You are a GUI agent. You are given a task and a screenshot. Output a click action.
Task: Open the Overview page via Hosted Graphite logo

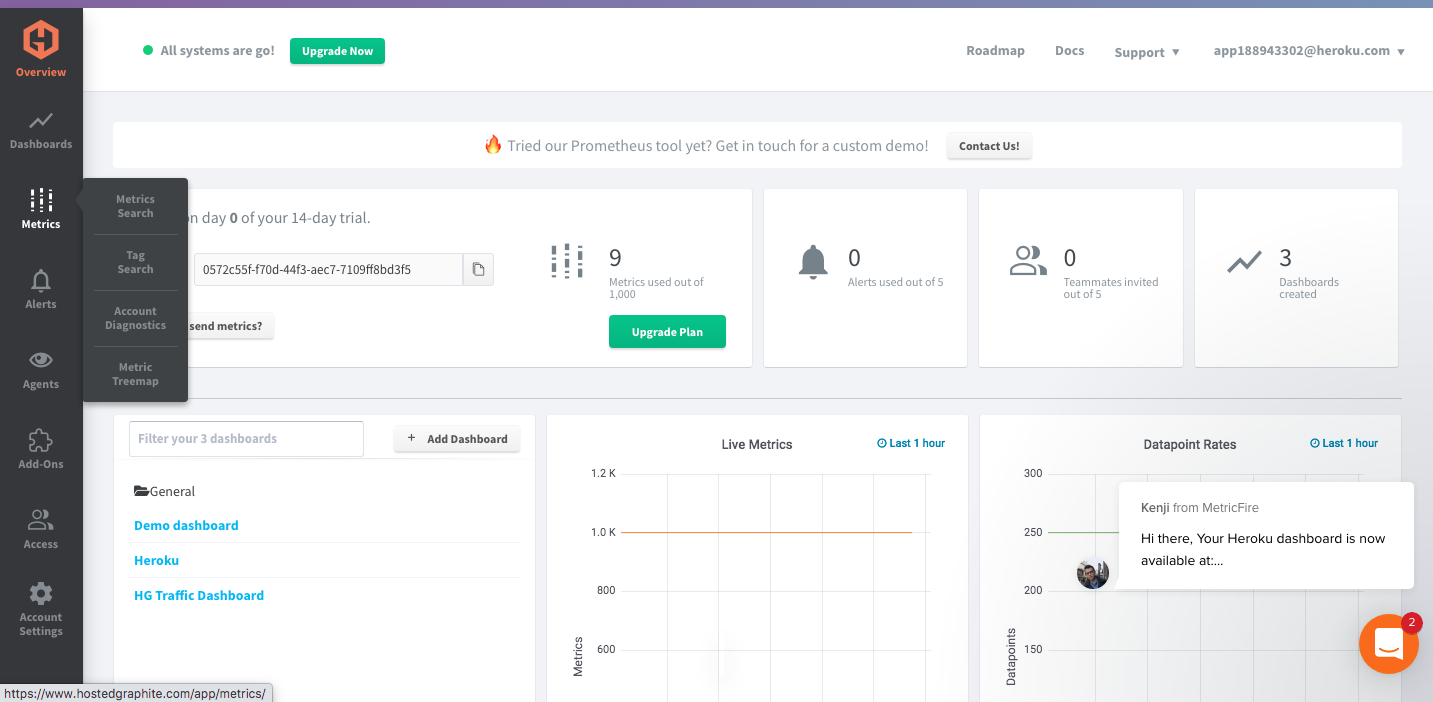pyautogui.click(x=41, y=41)
